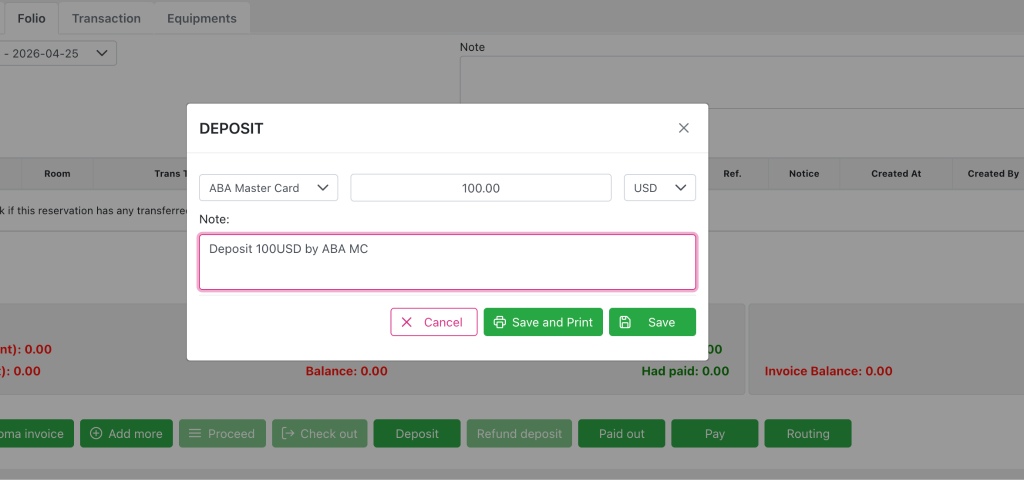Click the floppy disk icon on Save

[625, 322]
